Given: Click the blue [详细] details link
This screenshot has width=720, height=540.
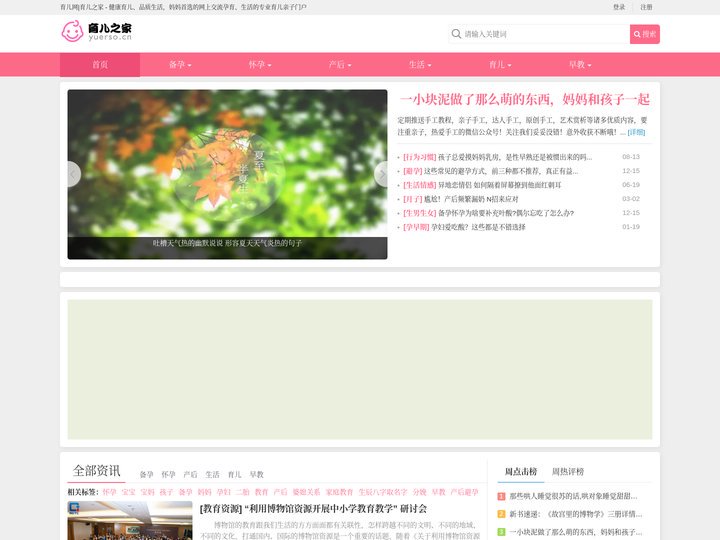Looking at the screenshot, I should pyautogui.click(x=636, y=132).
